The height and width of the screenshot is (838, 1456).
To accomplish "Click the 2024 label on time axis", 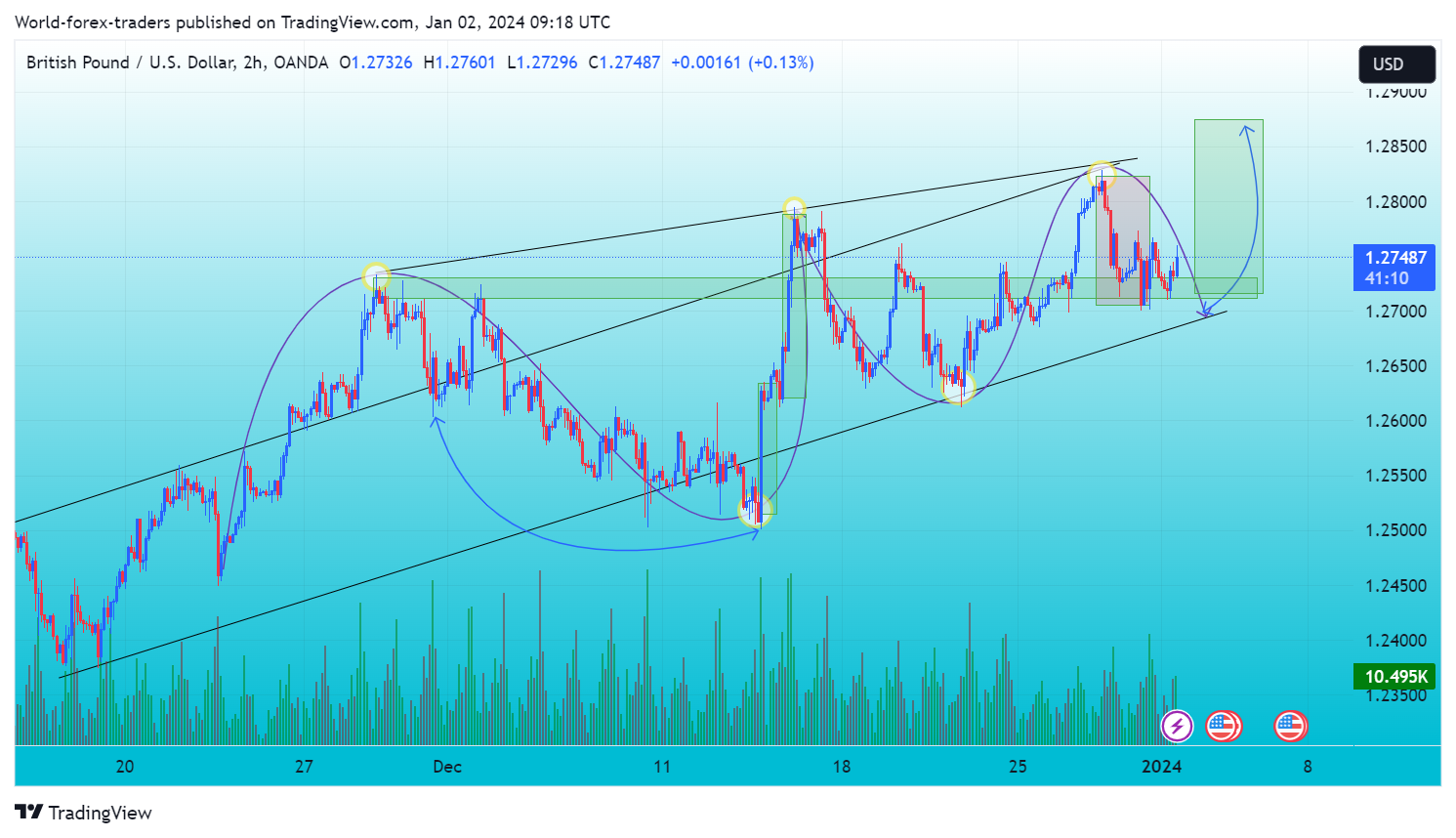I will click(1162, 767).
